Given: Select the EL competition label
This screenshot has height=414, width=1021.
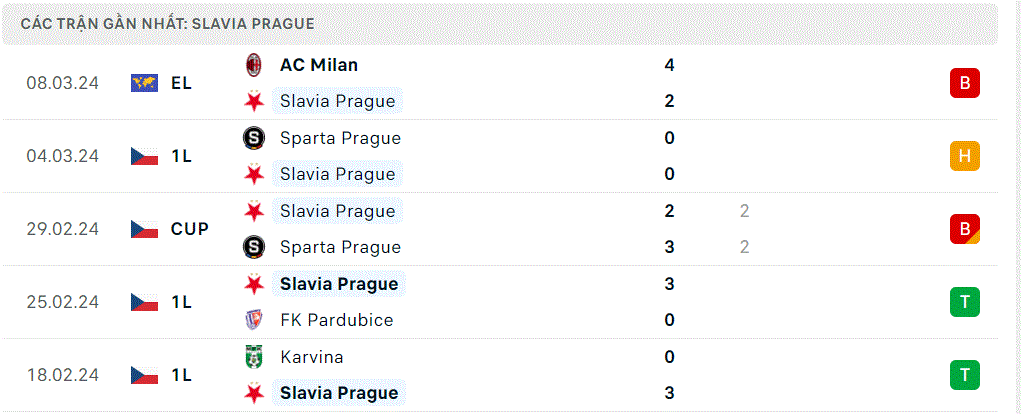Looking at the screenshot, I should 182,83.
